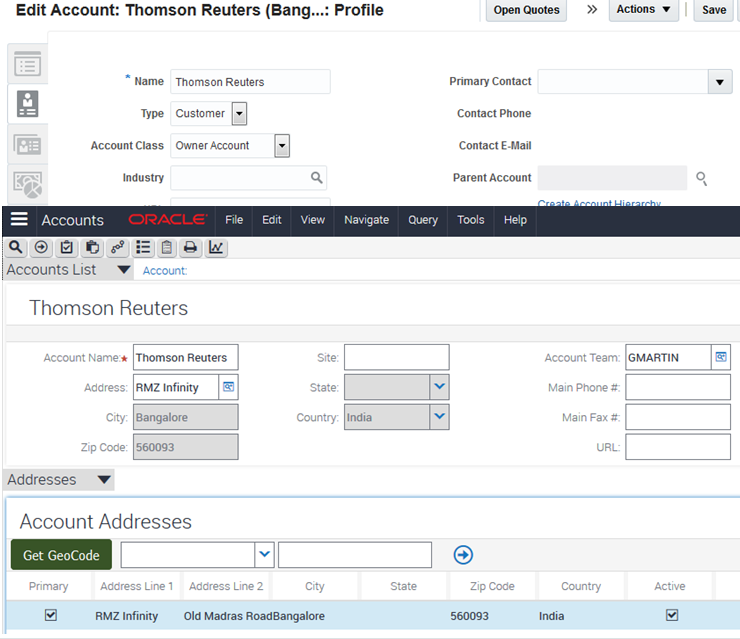The width and height of the screenshot is (740, 639).
Task: Click the Site input field
Action: tap(396, 357)
